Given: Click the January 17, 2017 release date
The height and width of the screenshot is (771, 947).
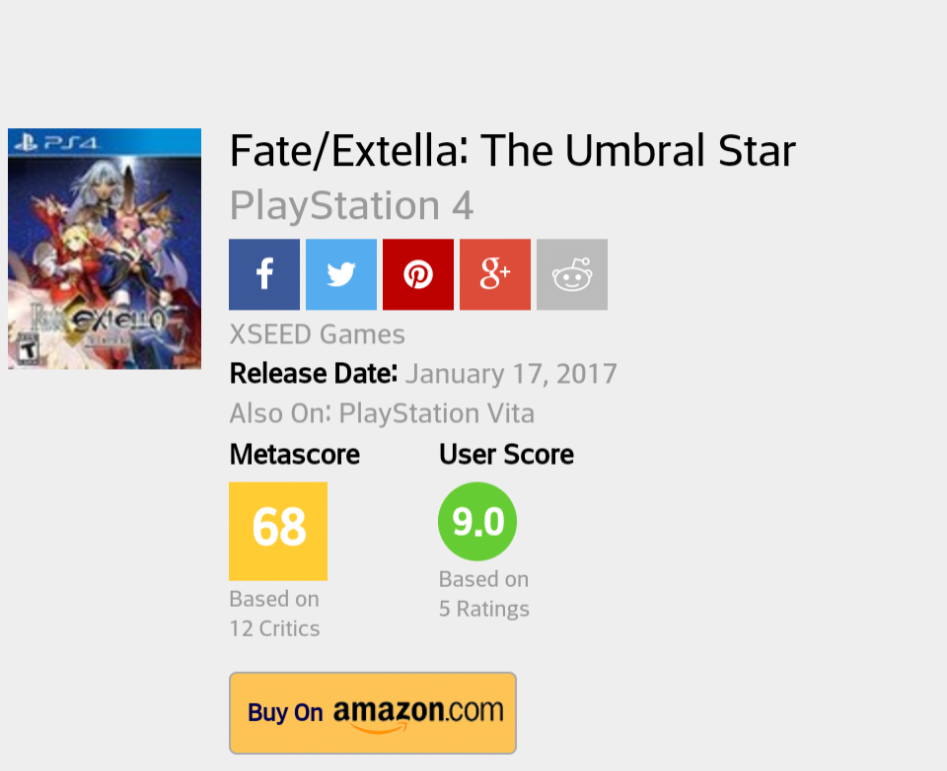Looking at the screenshot, I should [x=511, y=374].
